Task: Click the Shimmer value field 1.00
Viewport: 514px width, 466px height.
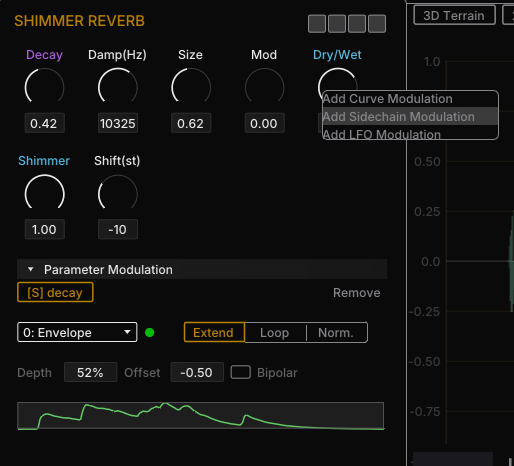Action: coord(44,229)
